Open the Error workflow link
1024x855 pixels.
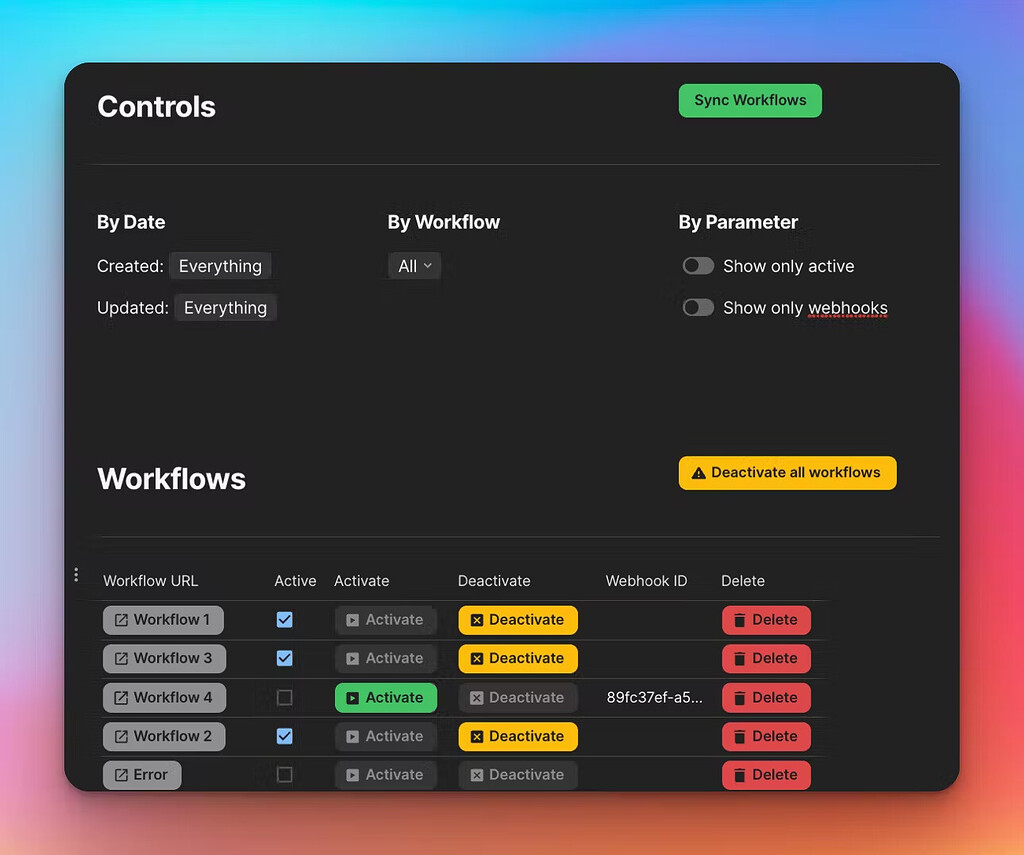point(142,775)
